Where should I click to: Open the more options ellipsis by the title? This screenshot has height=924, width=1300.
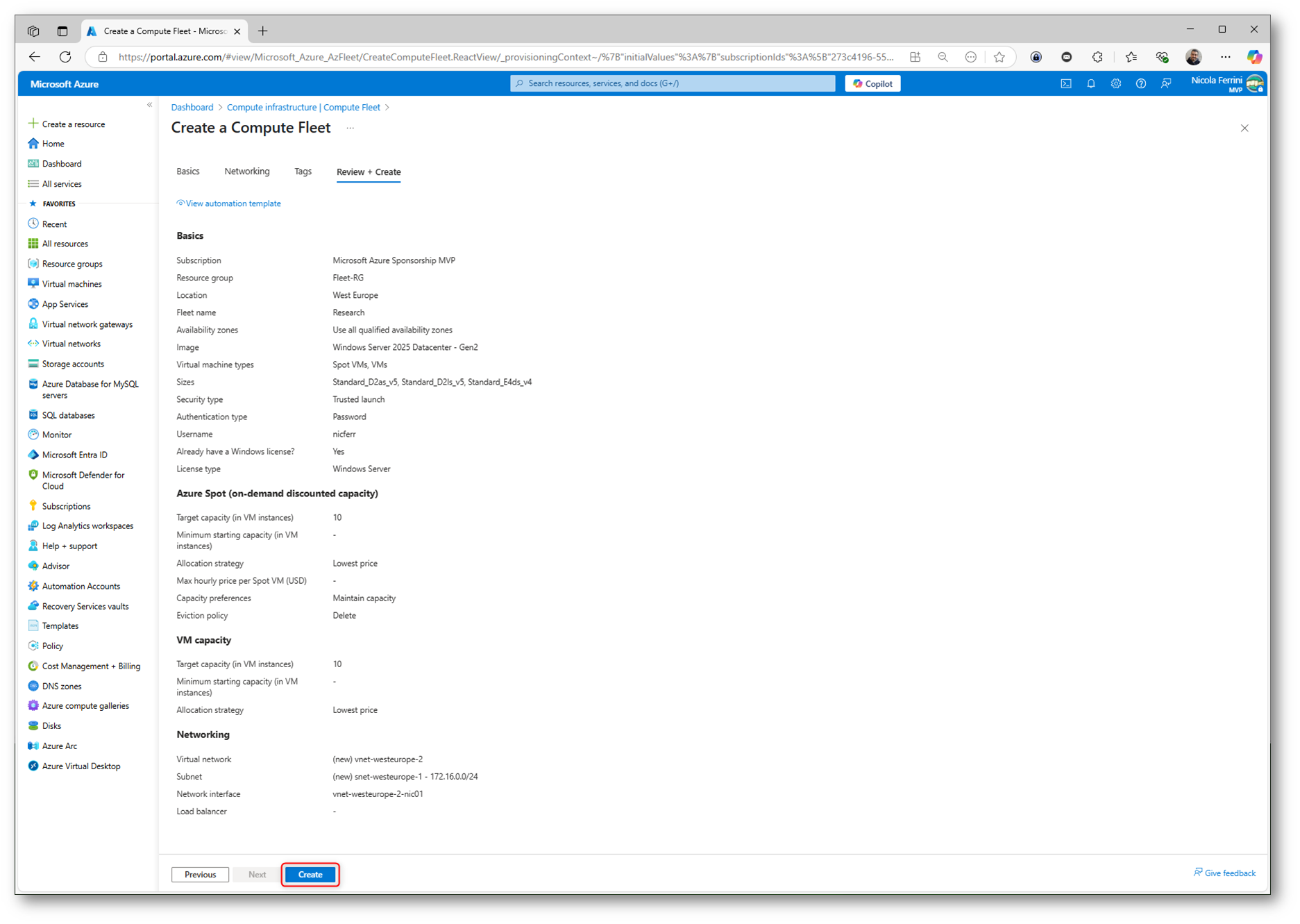pos(350,128)
